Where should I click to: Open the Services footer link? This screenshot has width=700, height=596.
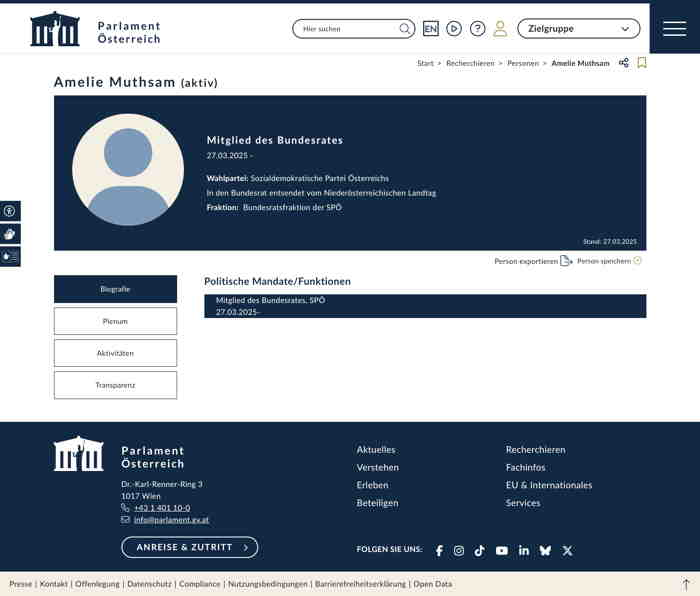coord(523,503)
